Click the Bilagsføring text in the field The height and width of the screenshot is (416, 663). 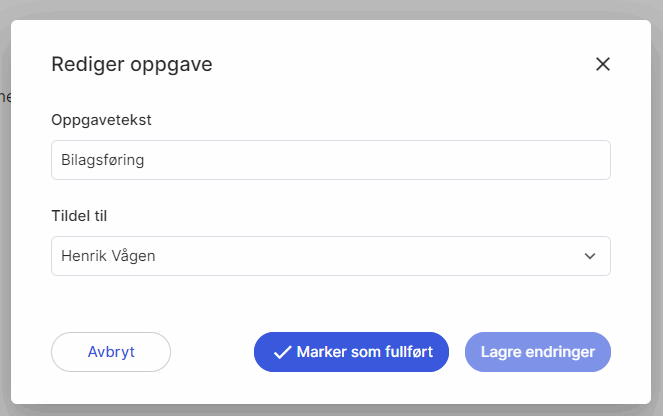[x=103, y=160]
